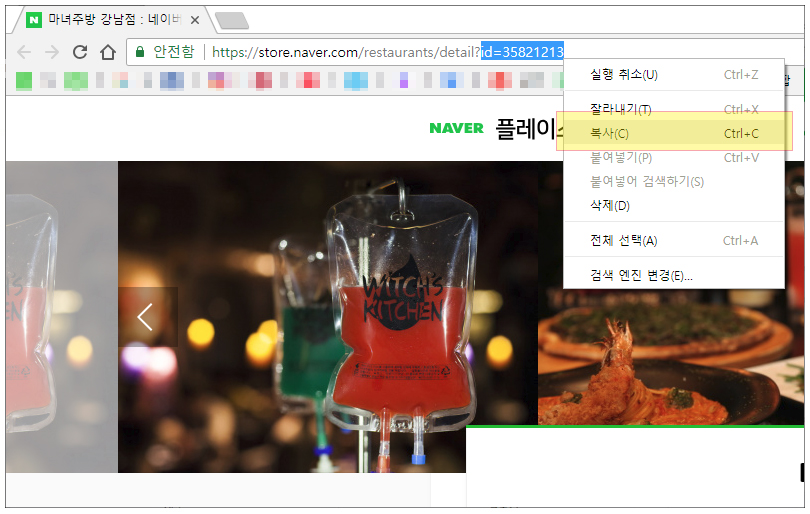The width and height of the screenshot is (810, 514).
Task: Close the 마녀주방 강남점 tab
Action: click(195, 20)
